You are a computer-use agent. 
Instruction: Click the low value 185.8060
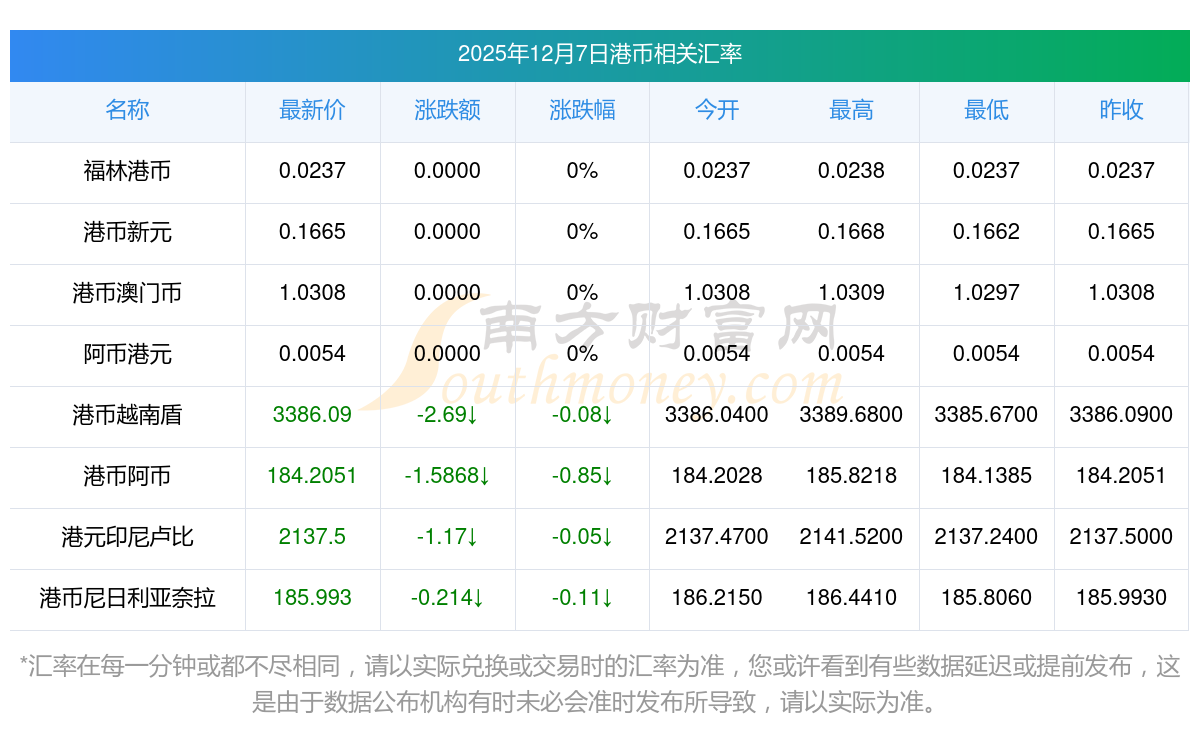tap(986, 598)
